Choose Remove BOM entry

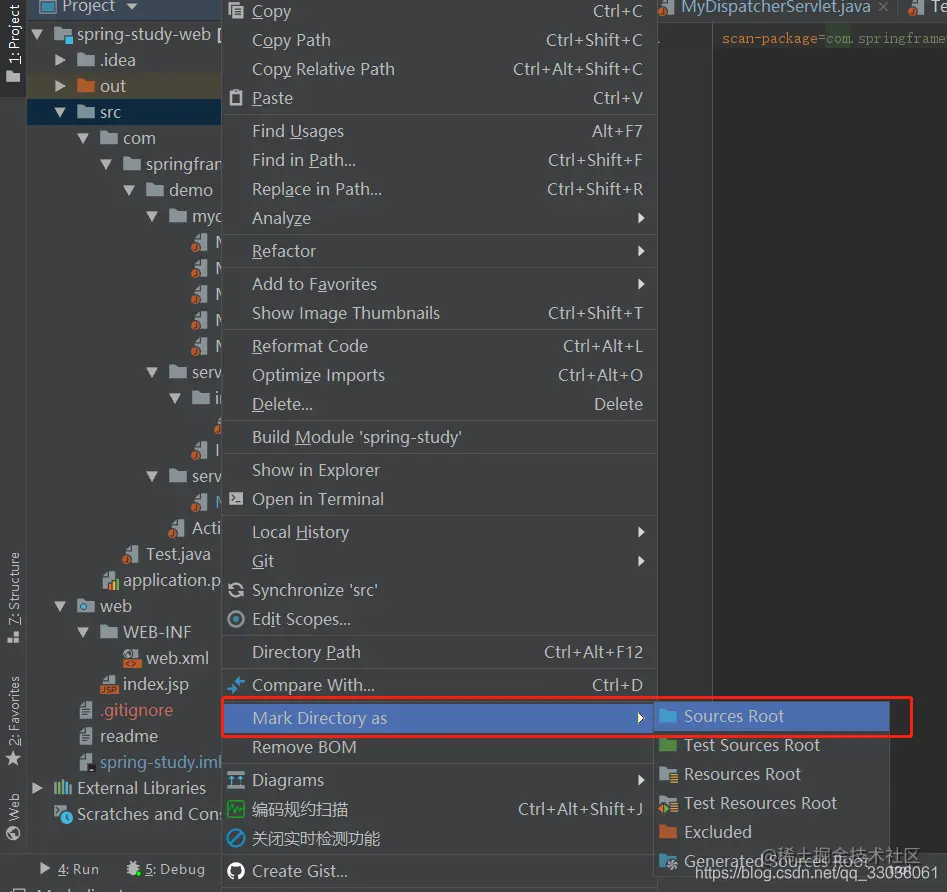pos(439,747)
